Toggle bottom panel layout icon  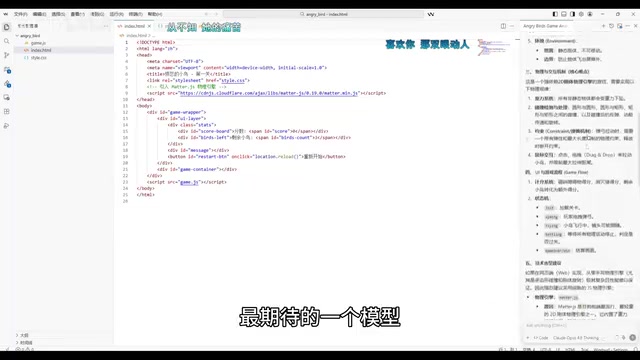click(564, 14)
